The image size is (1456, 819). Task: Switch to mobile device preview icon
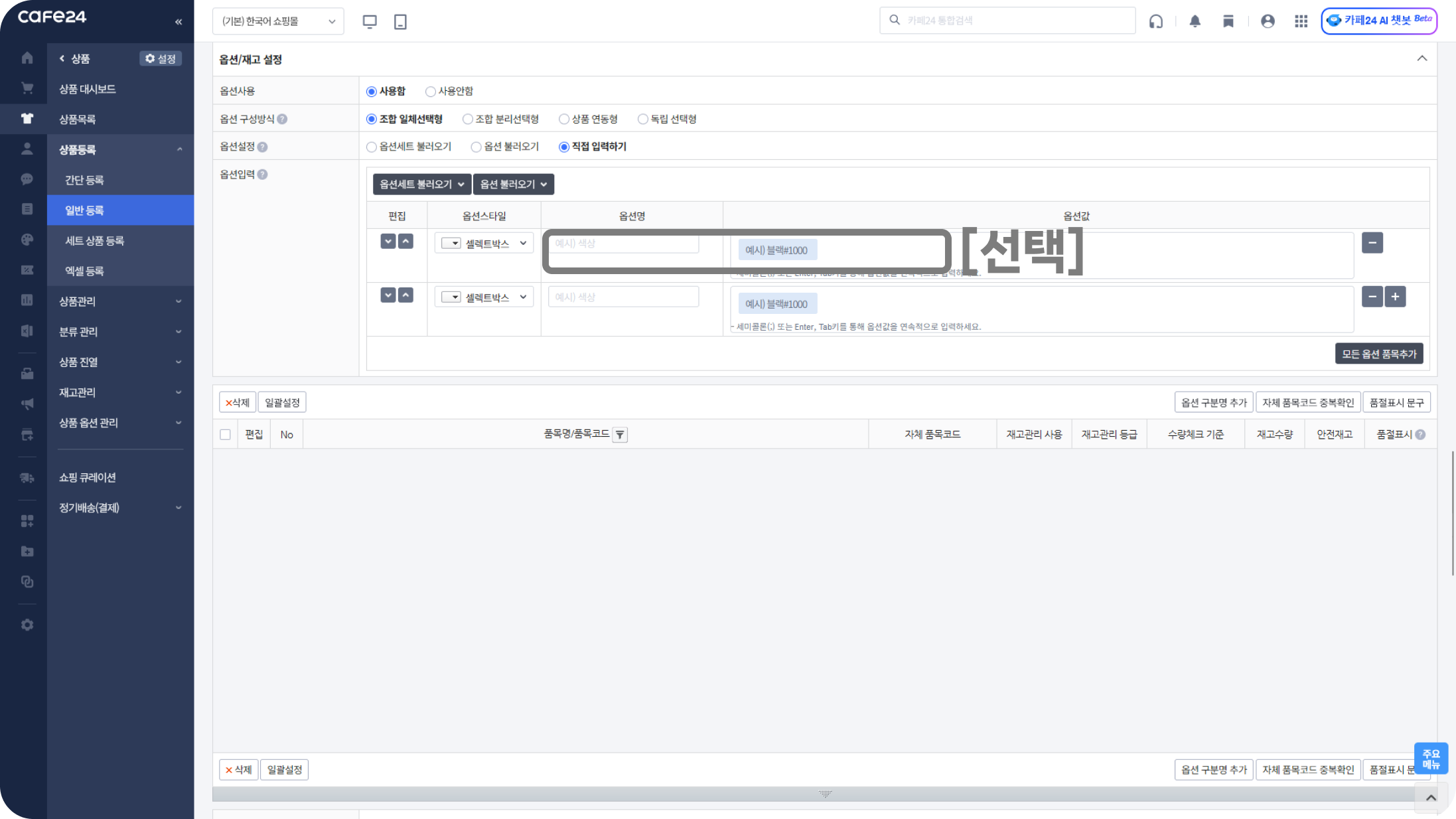[x=400, y=21]
